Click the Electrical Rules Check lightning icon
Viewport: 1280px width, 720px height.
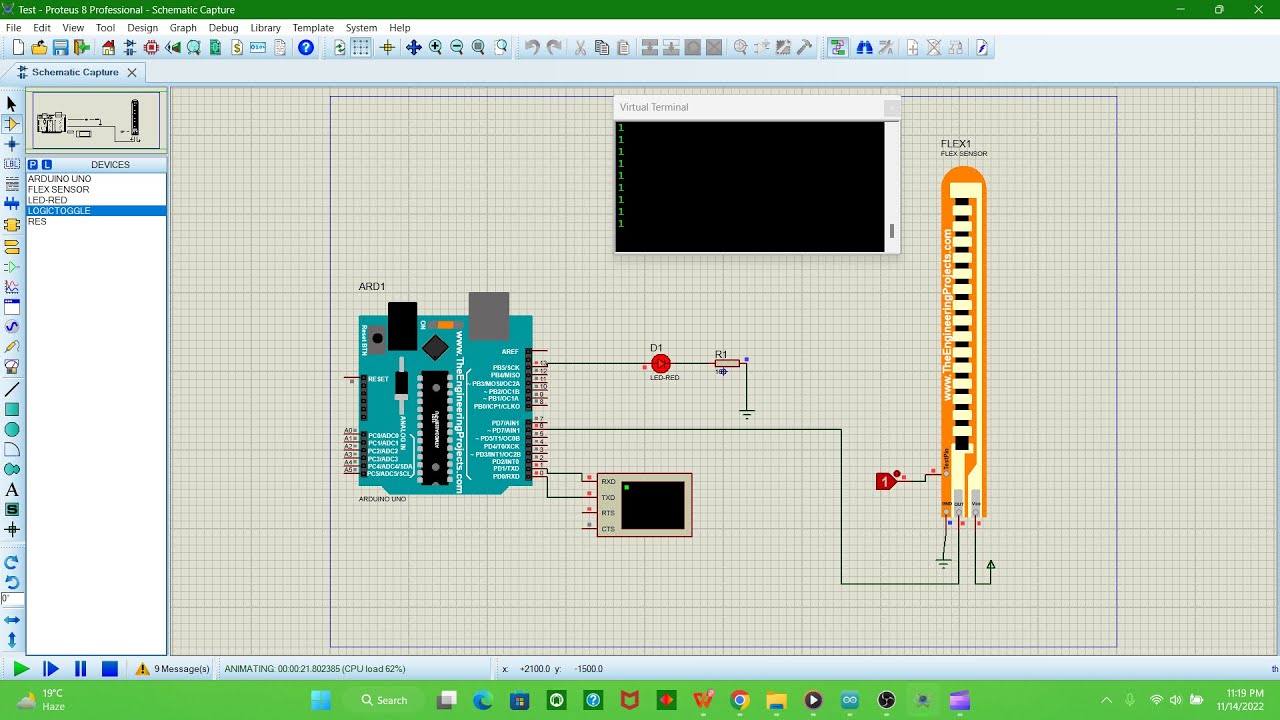click(982, 47)
